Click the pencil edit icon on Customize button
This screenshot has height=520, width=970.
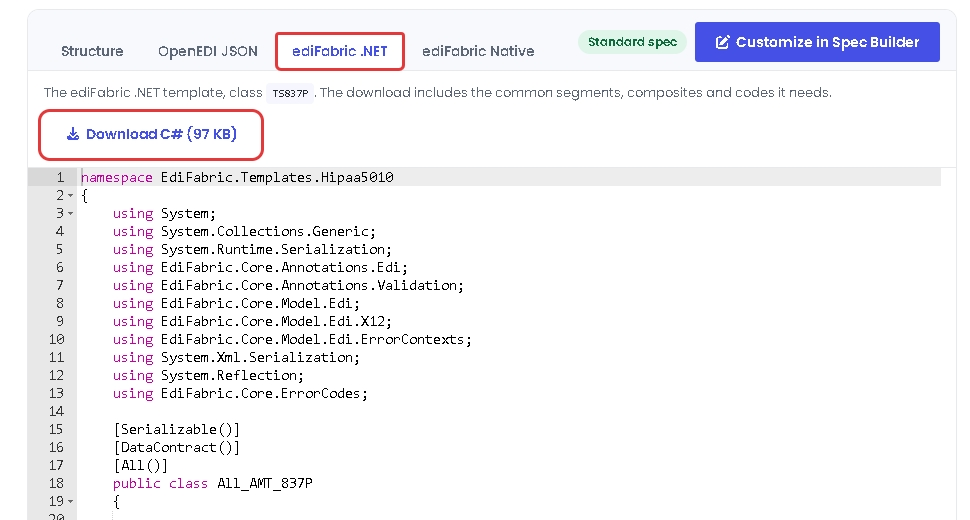click(722, 42)
